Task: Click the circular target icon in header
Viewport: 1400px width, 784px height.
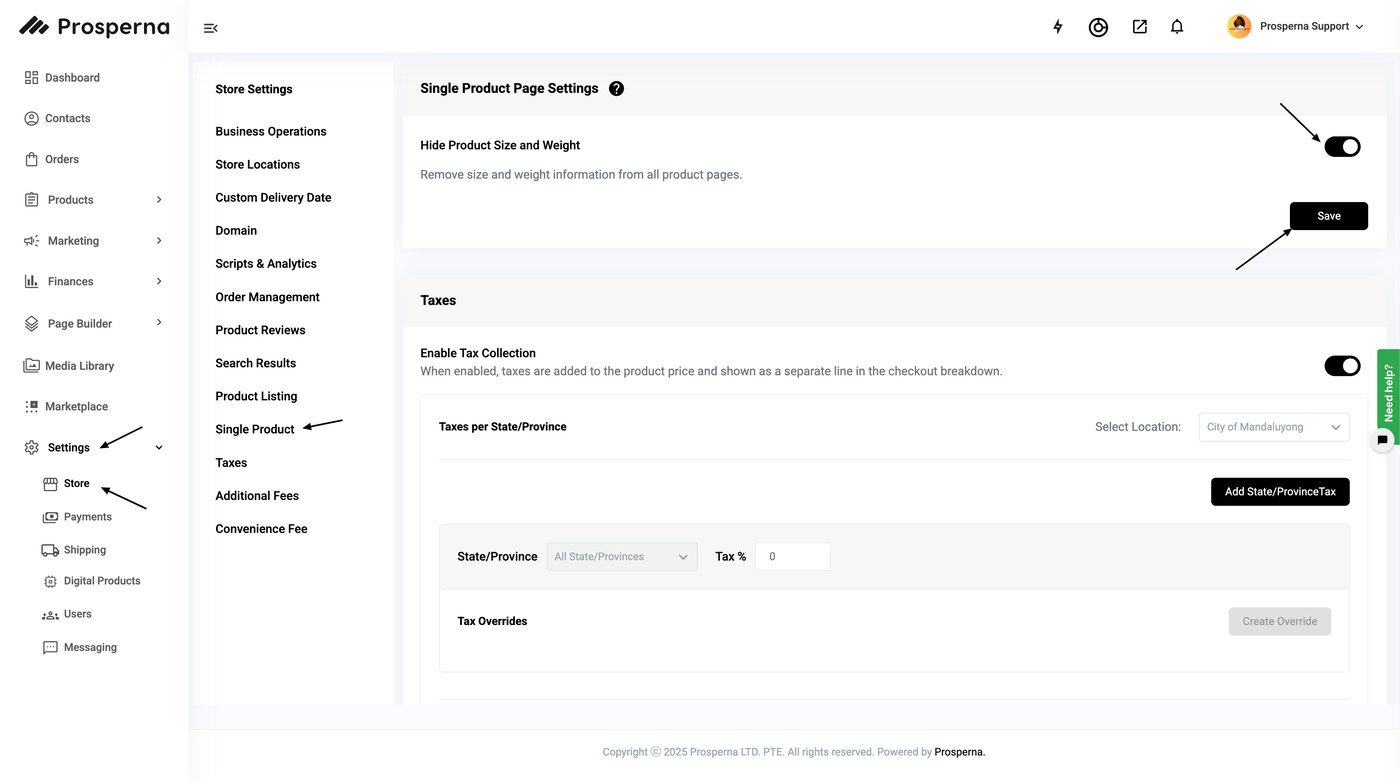Action: click(x=1098, y=27)
